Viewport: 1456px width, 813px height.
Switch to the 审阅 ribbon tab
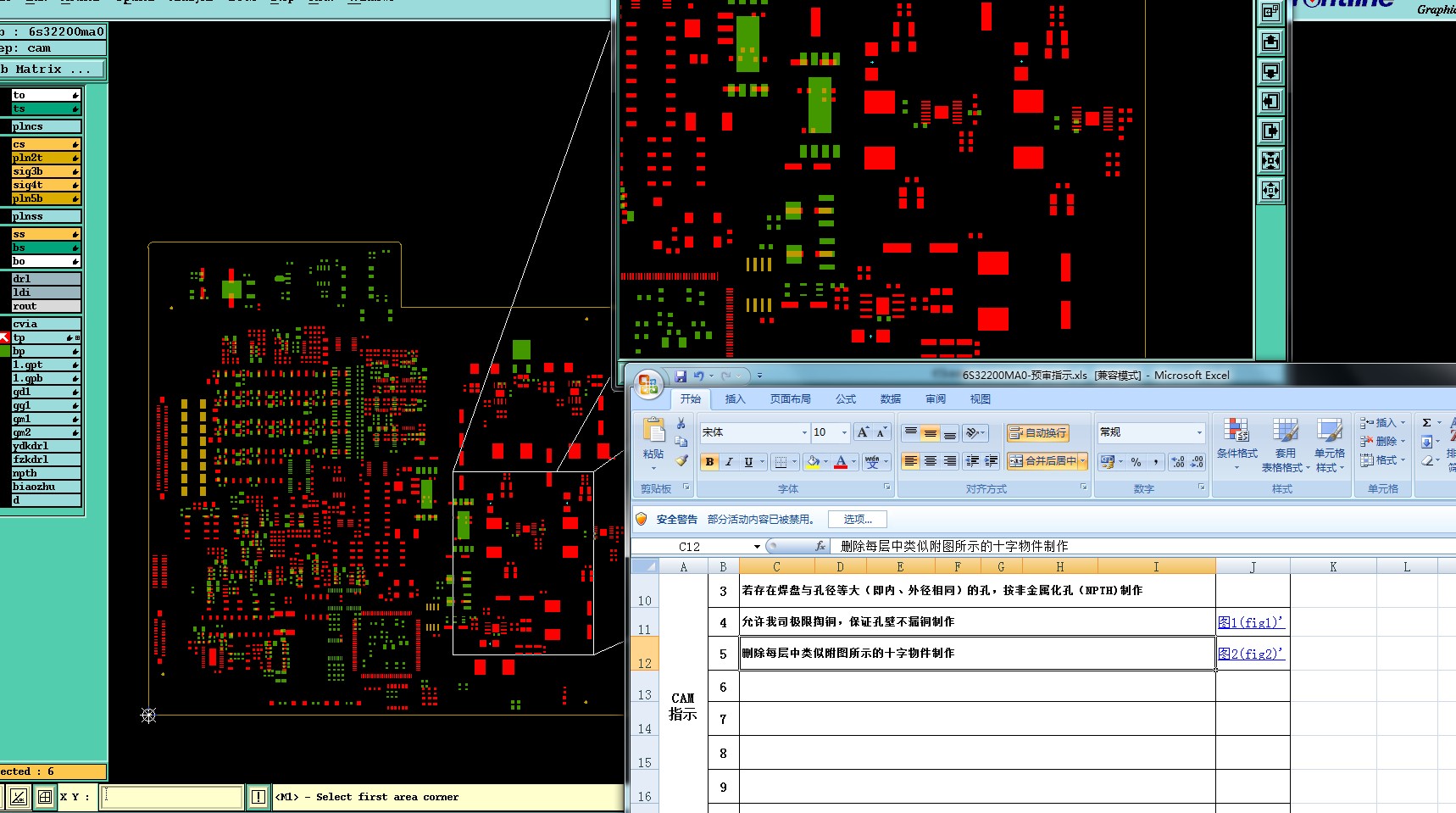(936, 399)
